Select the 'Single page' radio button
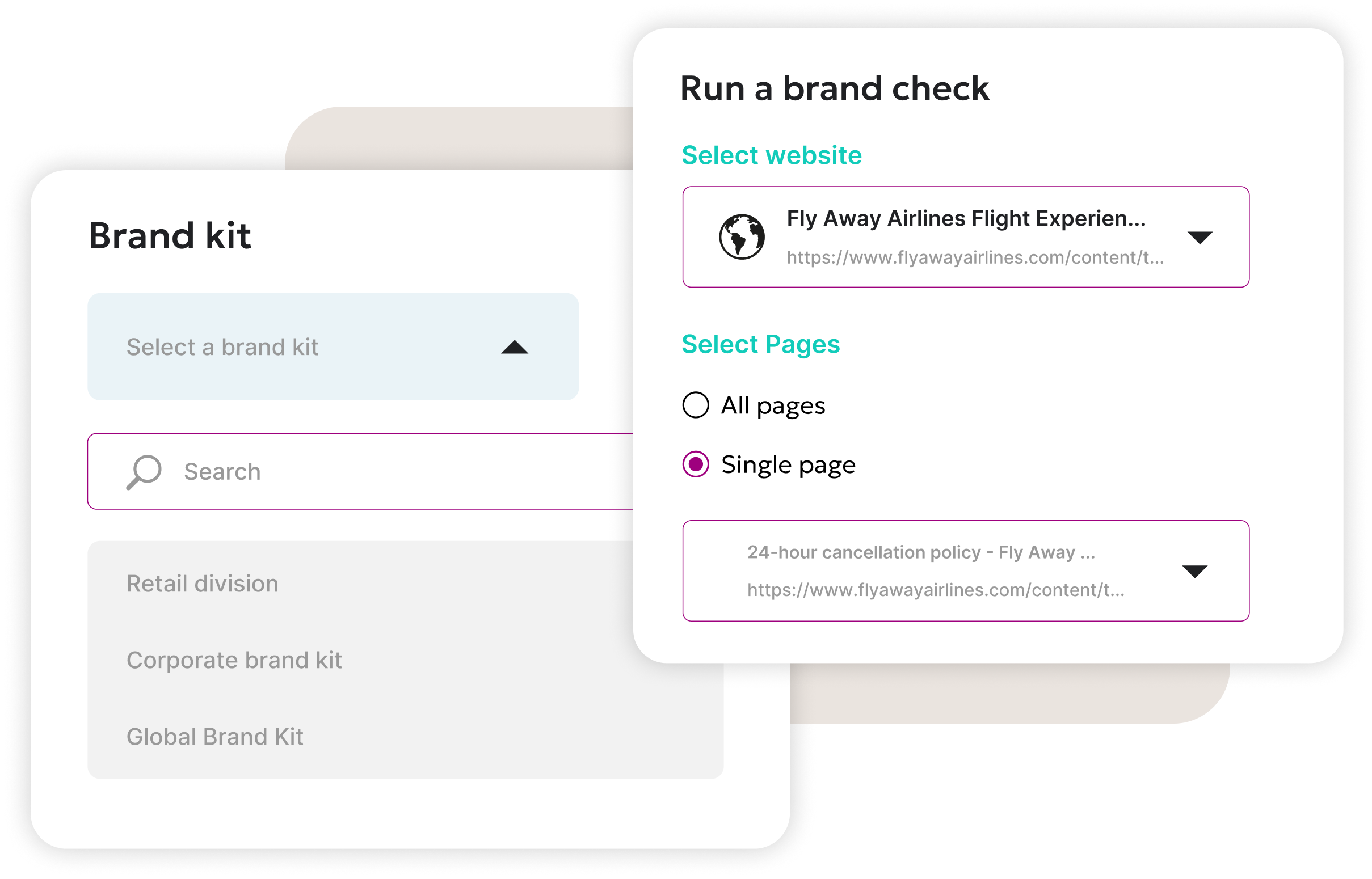This screenshot has height=879, width=1372. point(696,464)
